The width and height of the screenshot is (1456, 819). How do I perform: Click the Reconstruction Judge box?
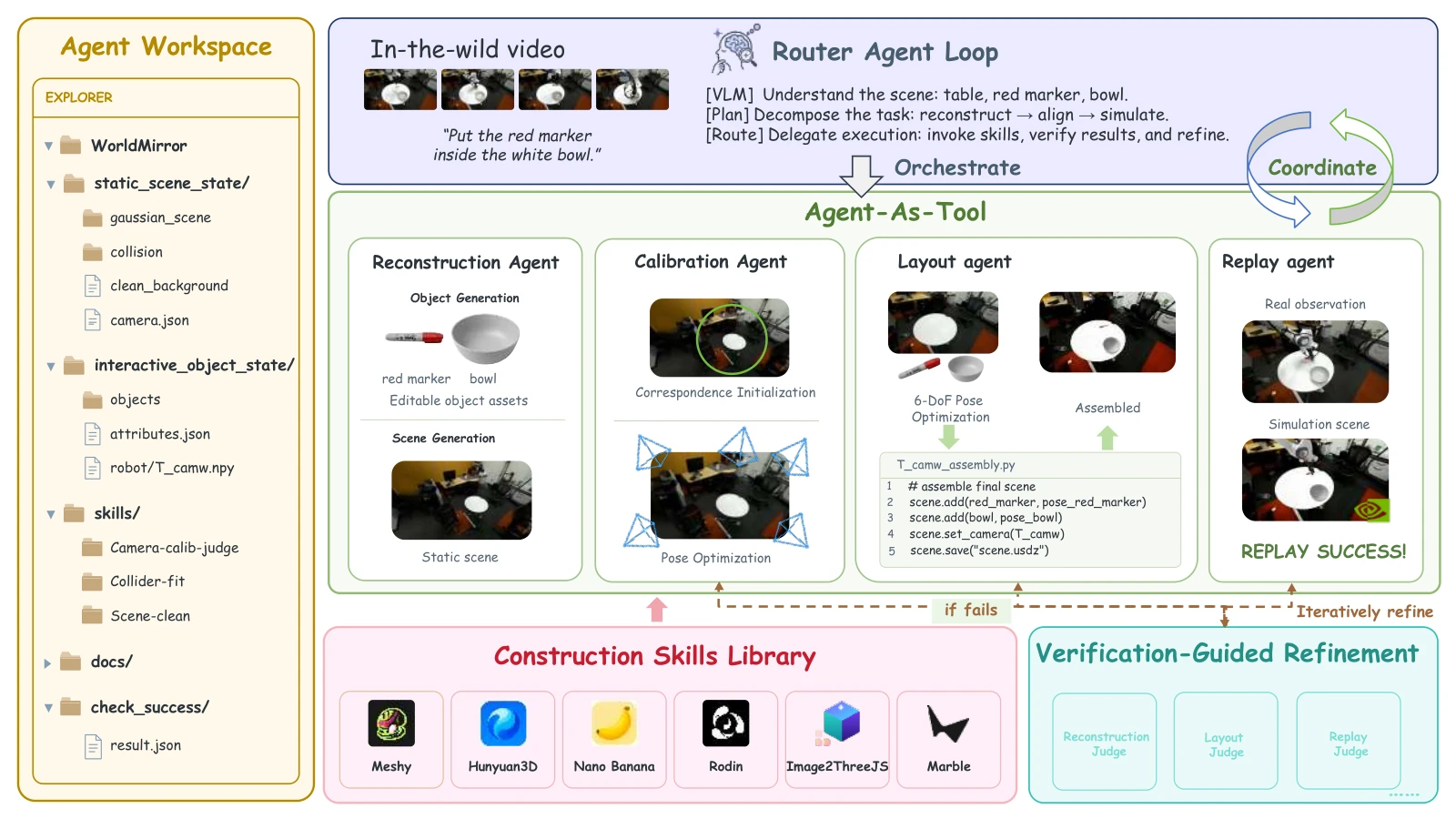click(x=1105, y=742)
